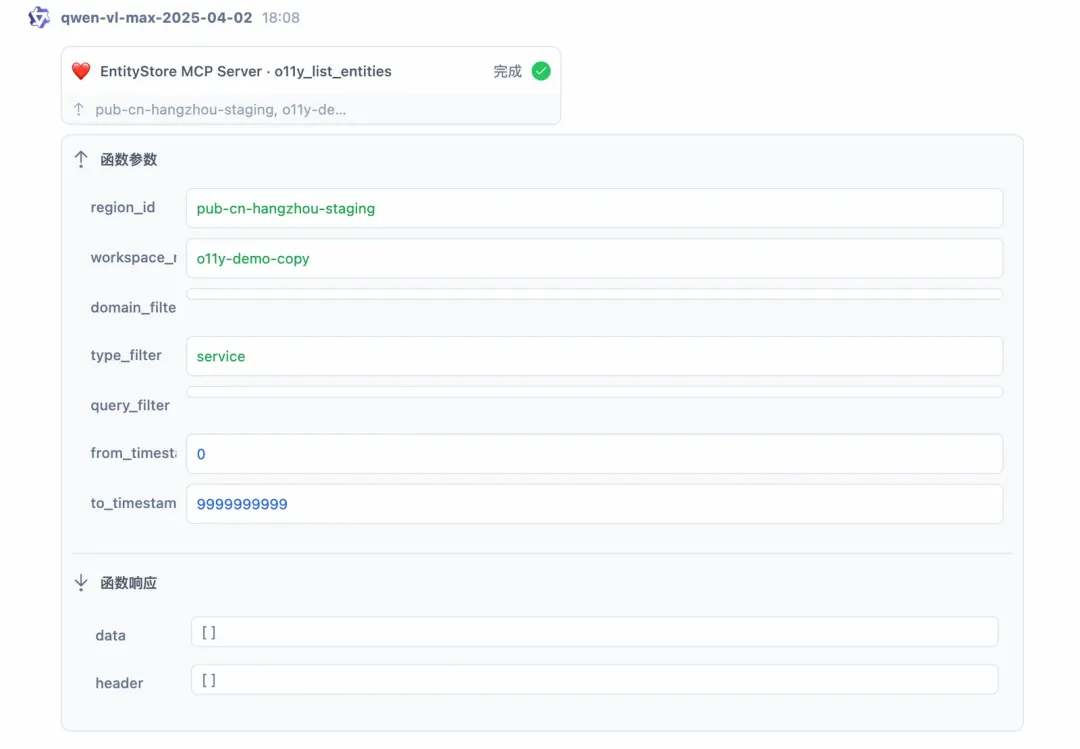Click the data response field
1080x749 pixels.
[594, 632]
